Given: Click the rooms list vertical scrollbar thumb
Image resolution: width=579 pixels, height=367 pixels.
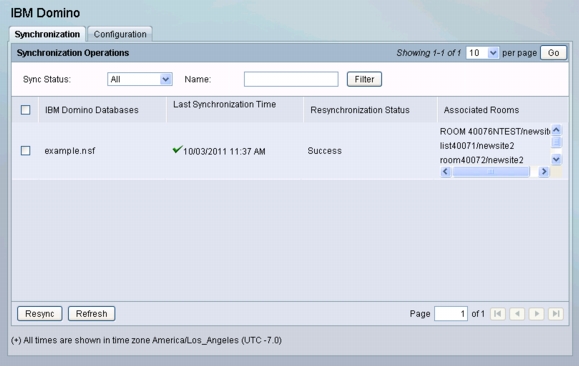Looking at the screenshot, I should (556, 142).
